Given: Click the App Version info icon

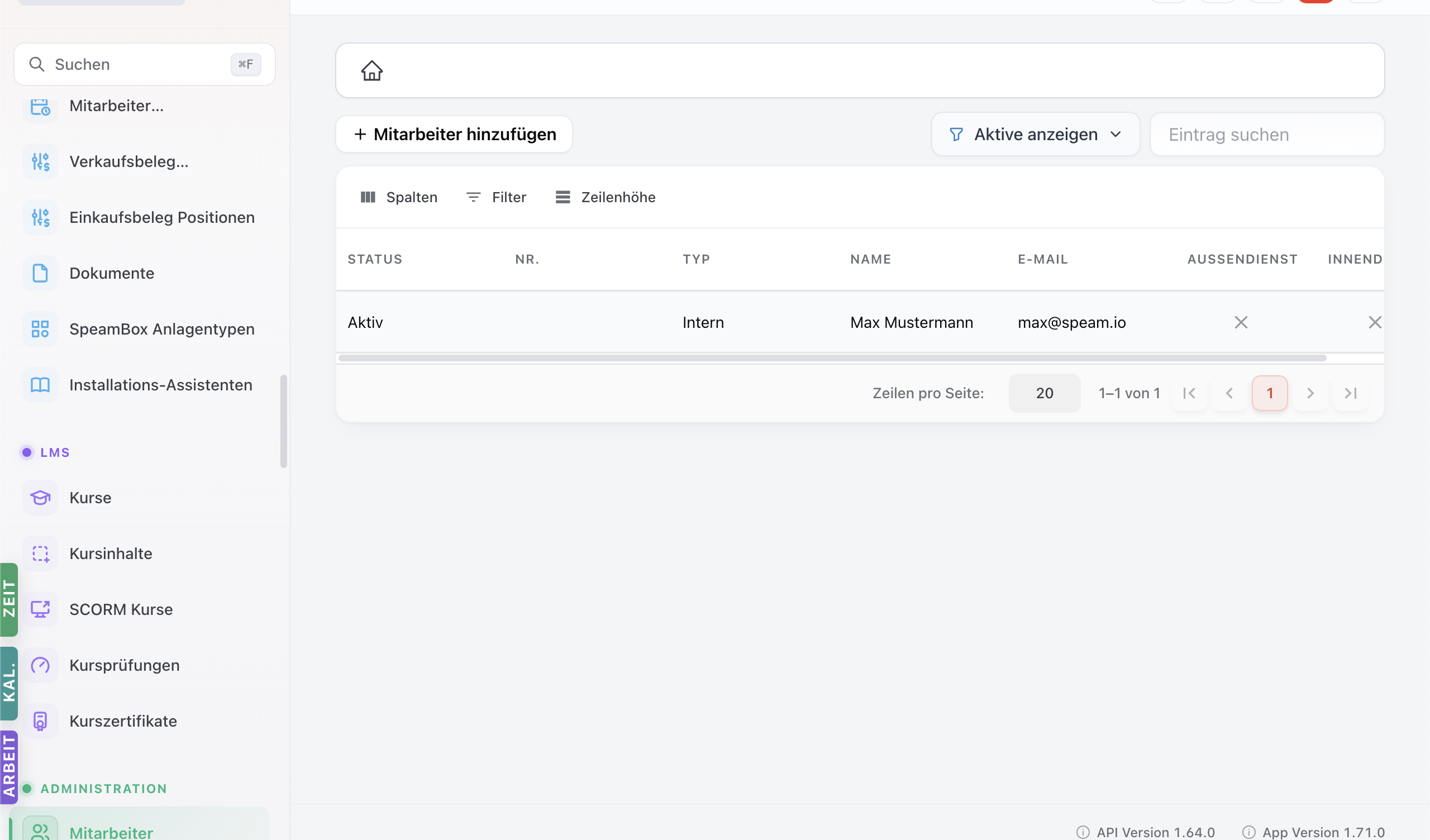Looking at the screenshot, I should click(x=1248, y=832).
